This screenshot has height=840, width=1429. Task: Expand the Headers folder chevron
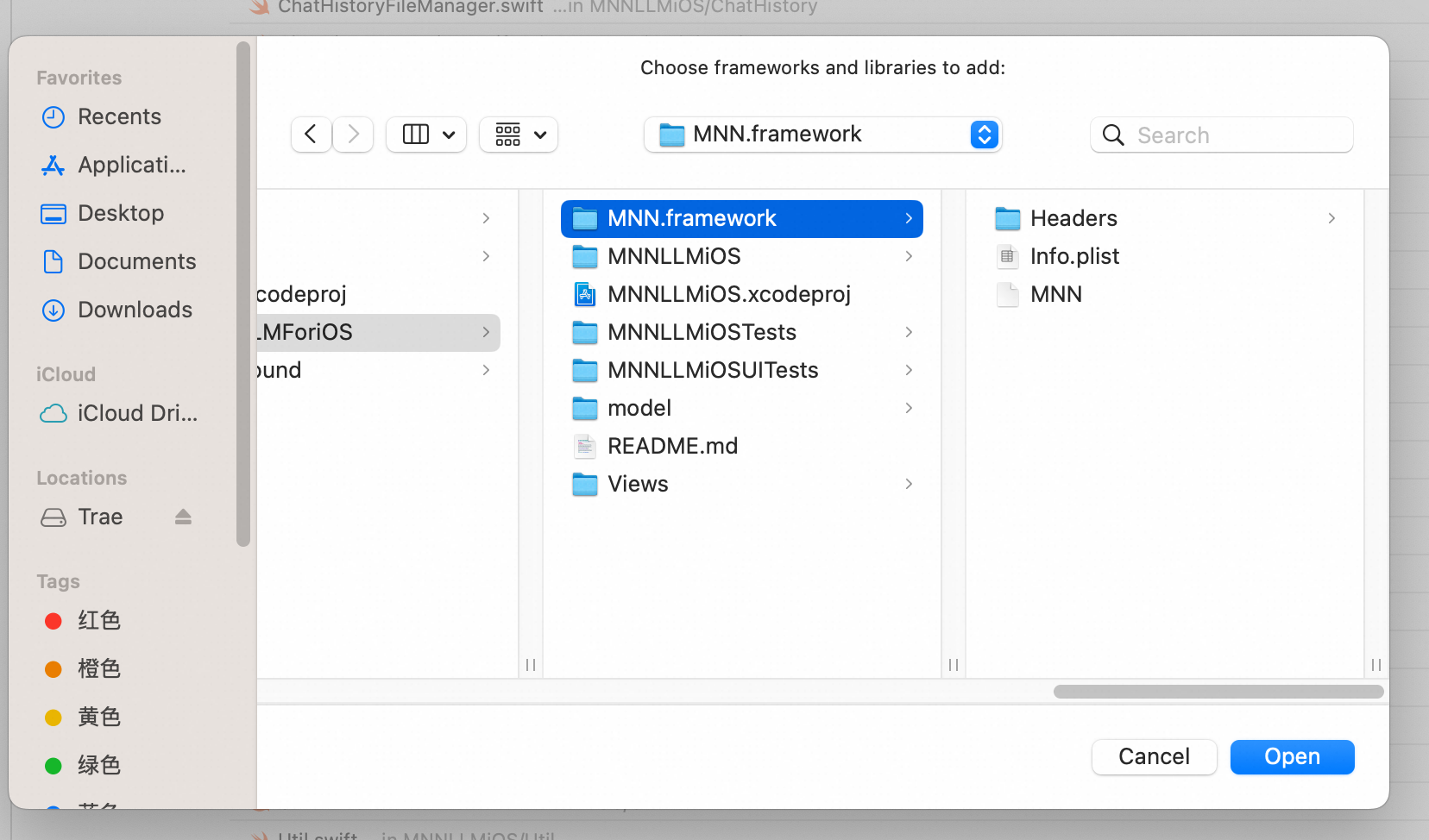pyautogui.click(x=1331, y=218)
